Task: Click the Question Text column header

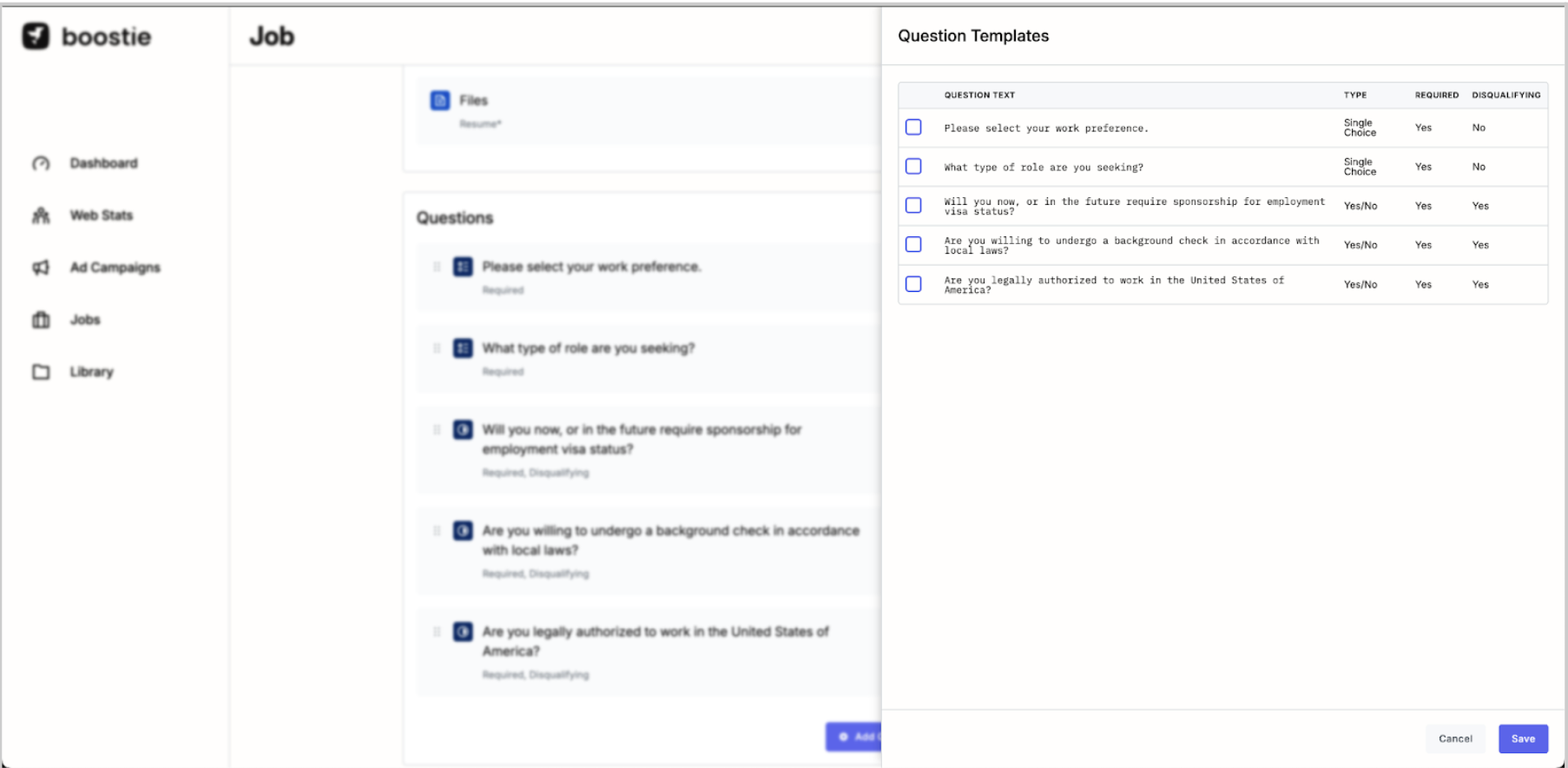Action: click(x=979, y=95)
